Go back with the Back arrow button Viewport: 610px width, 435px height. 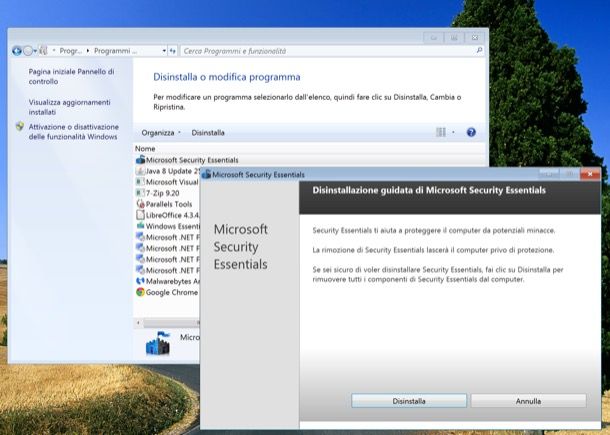[16, 51]
